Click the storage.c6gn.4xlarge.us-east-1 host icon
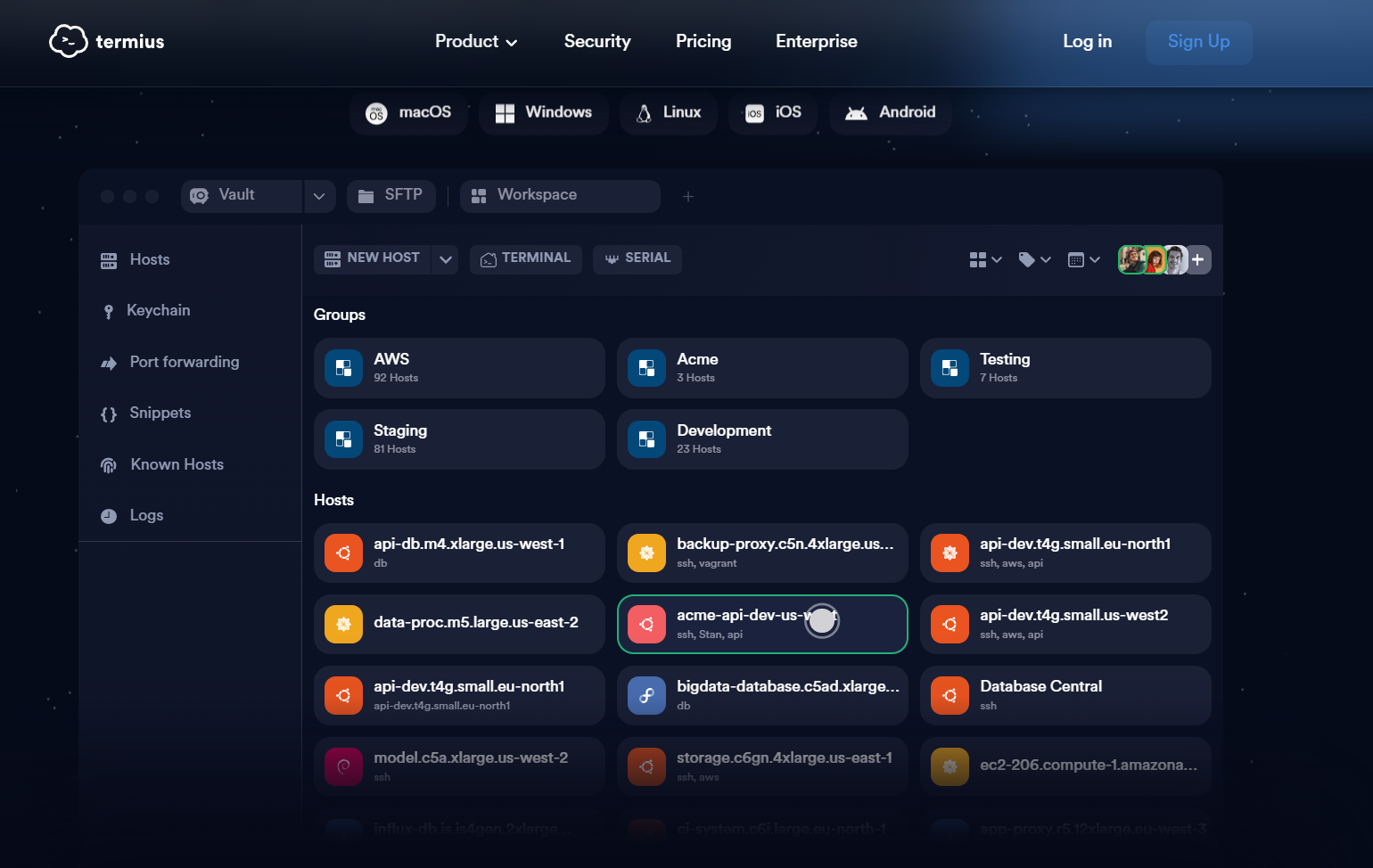1373x868 pixels. click(x=646, y=767)
